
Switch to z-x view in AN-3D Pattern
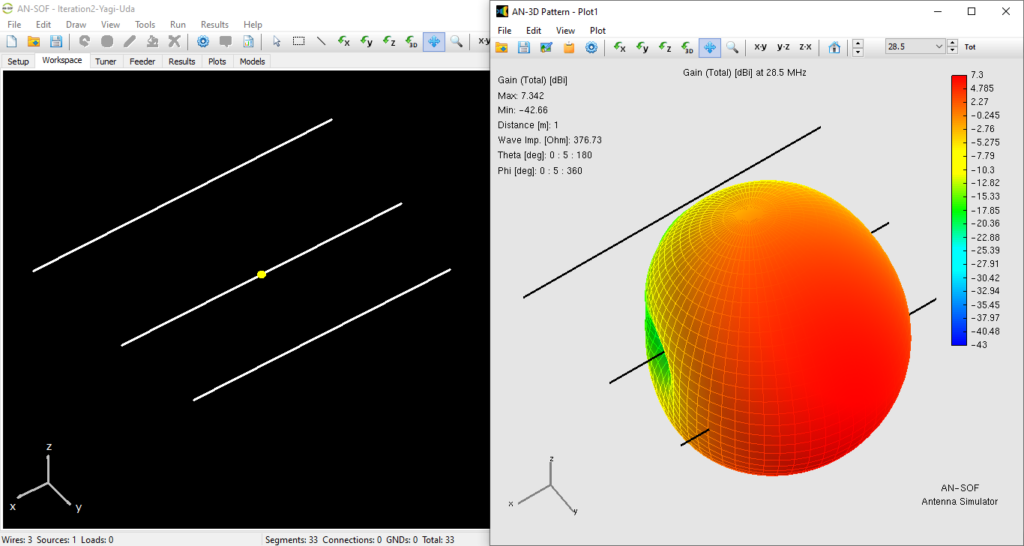pyautogui.click(x=805, y=47)
